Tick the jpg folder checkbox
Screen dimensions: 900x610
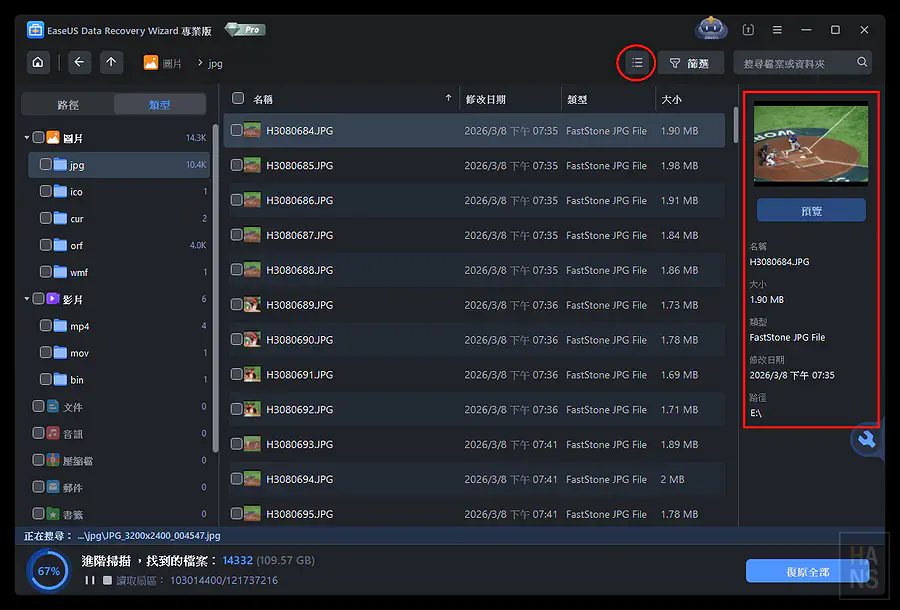46,165
